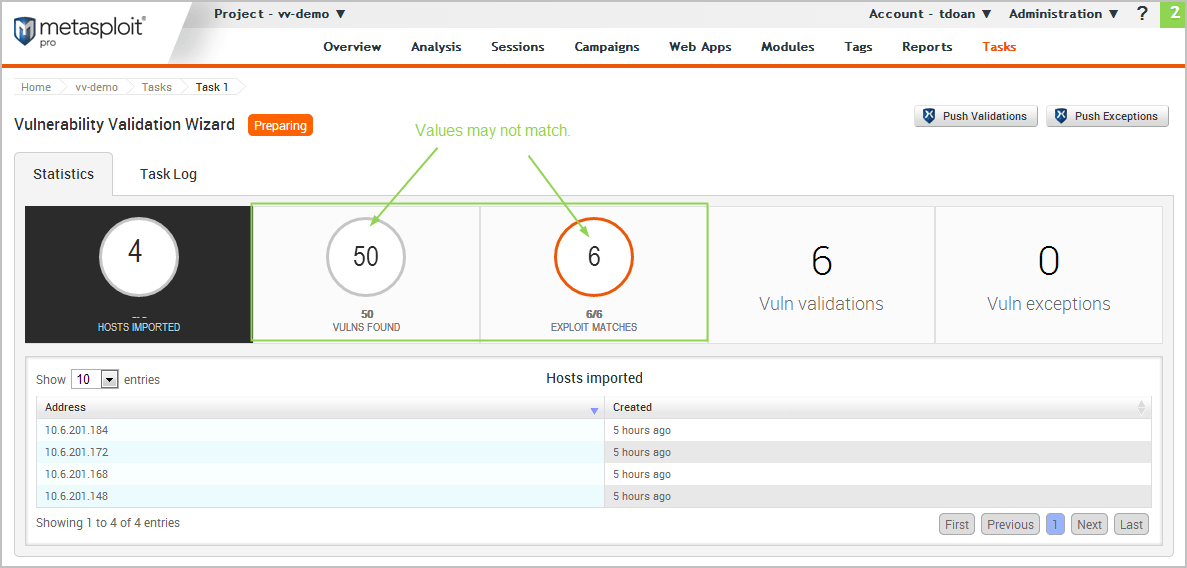This screenshot has width=1187, height=568.
Task: Select the Vulns Found circle showing 50
Action: pos(366,257)
